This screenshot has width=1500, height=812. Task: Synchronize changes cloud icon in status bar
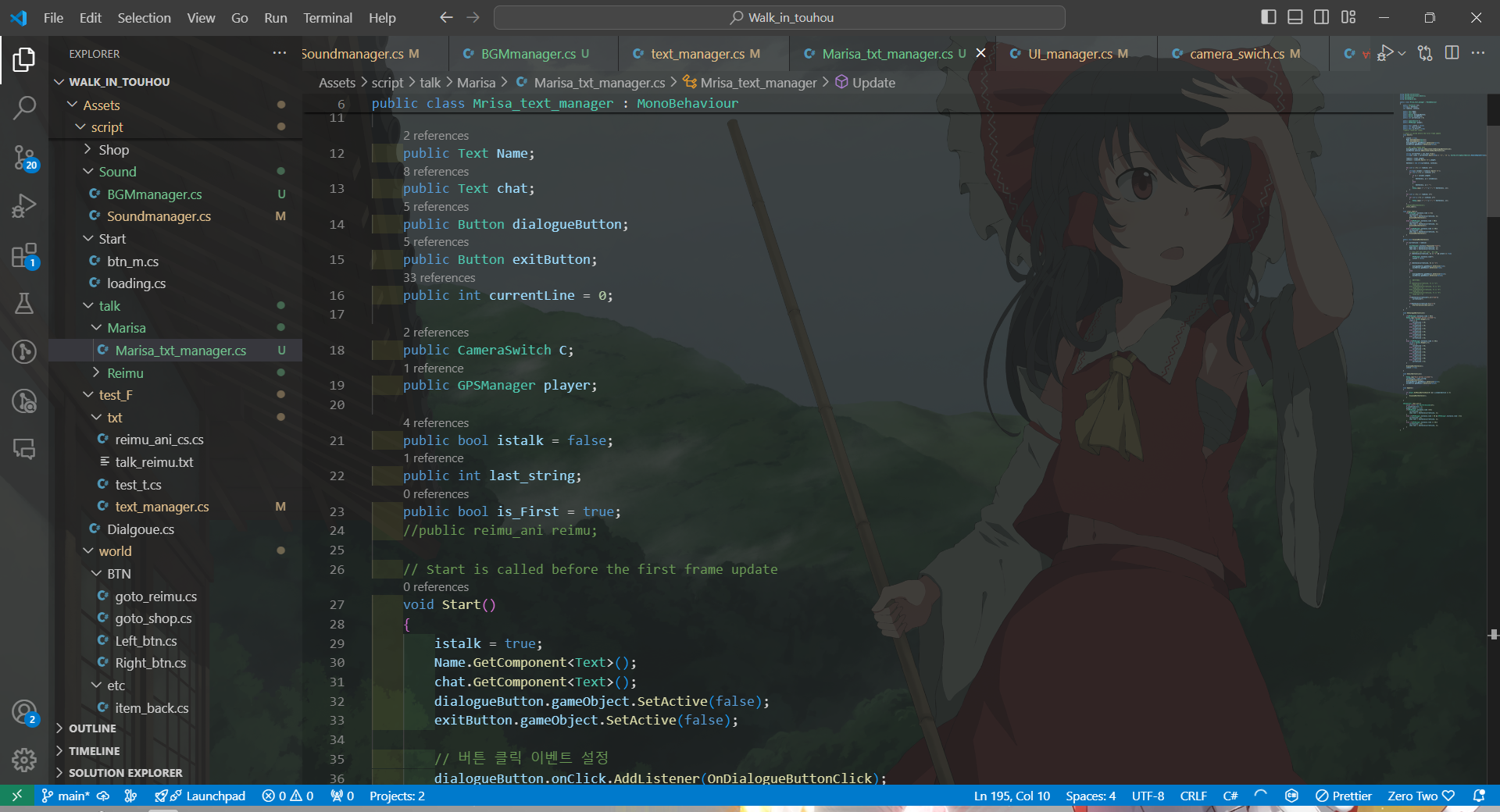coord(103,796)
